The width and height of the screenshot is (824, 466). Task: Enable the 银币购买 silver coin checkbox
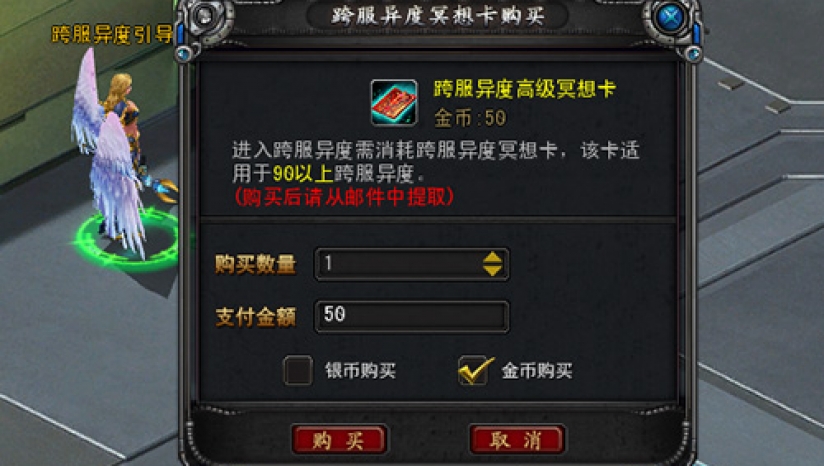click(298, 370)
